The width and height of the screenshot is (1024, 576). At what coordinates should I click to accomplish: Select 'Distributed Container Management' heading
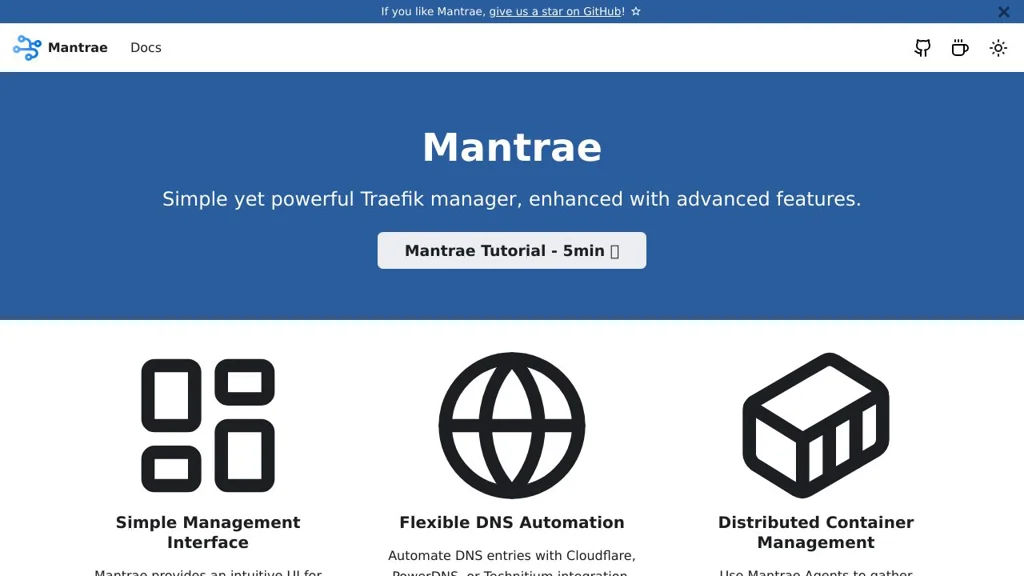(816, 532)
